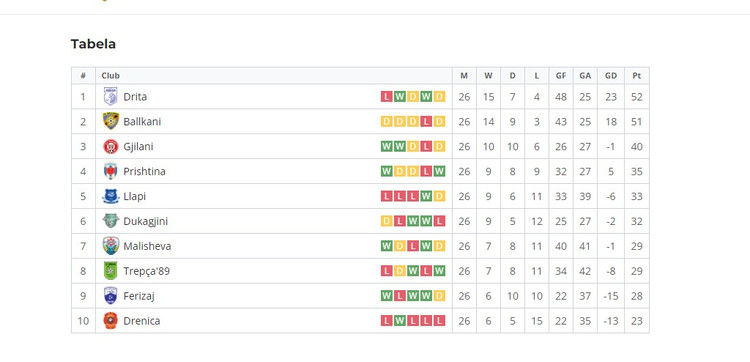Click the Malisheva club crest icon
Viewport: 750px width, 362px height.
coord(110,246)
